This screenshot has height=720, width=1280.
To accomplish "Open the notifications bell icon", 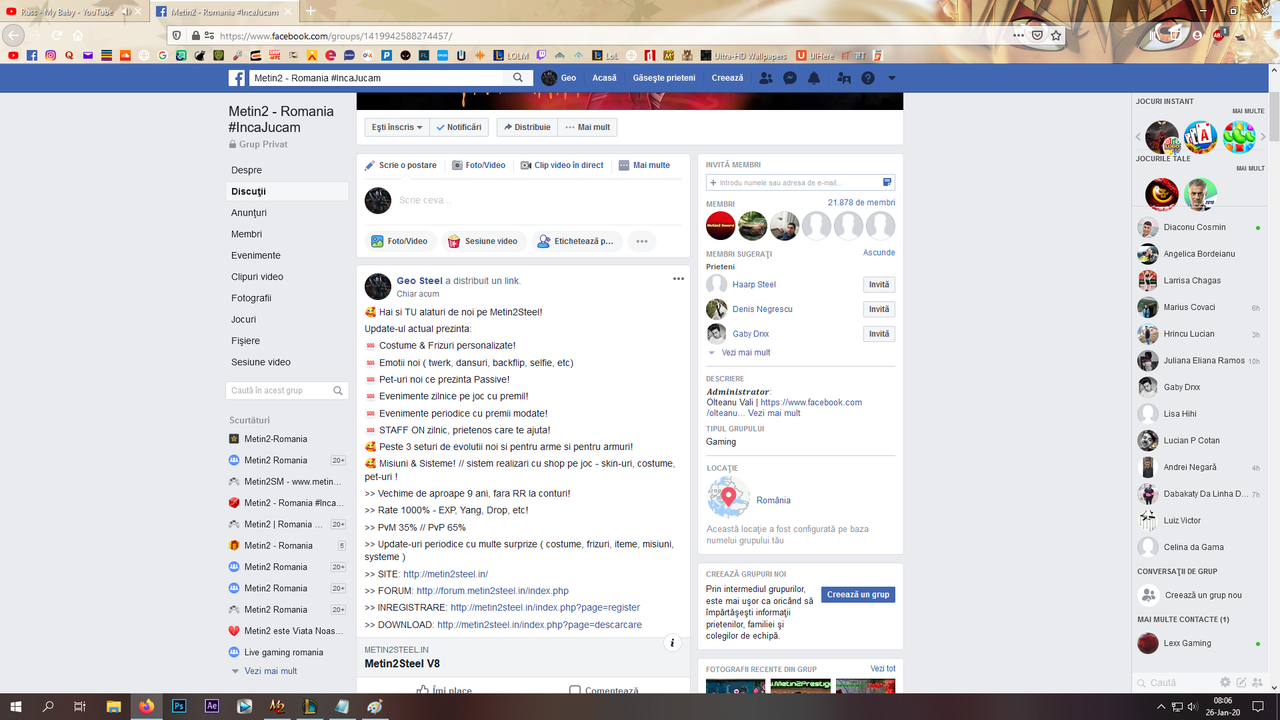I will (814, 78).
